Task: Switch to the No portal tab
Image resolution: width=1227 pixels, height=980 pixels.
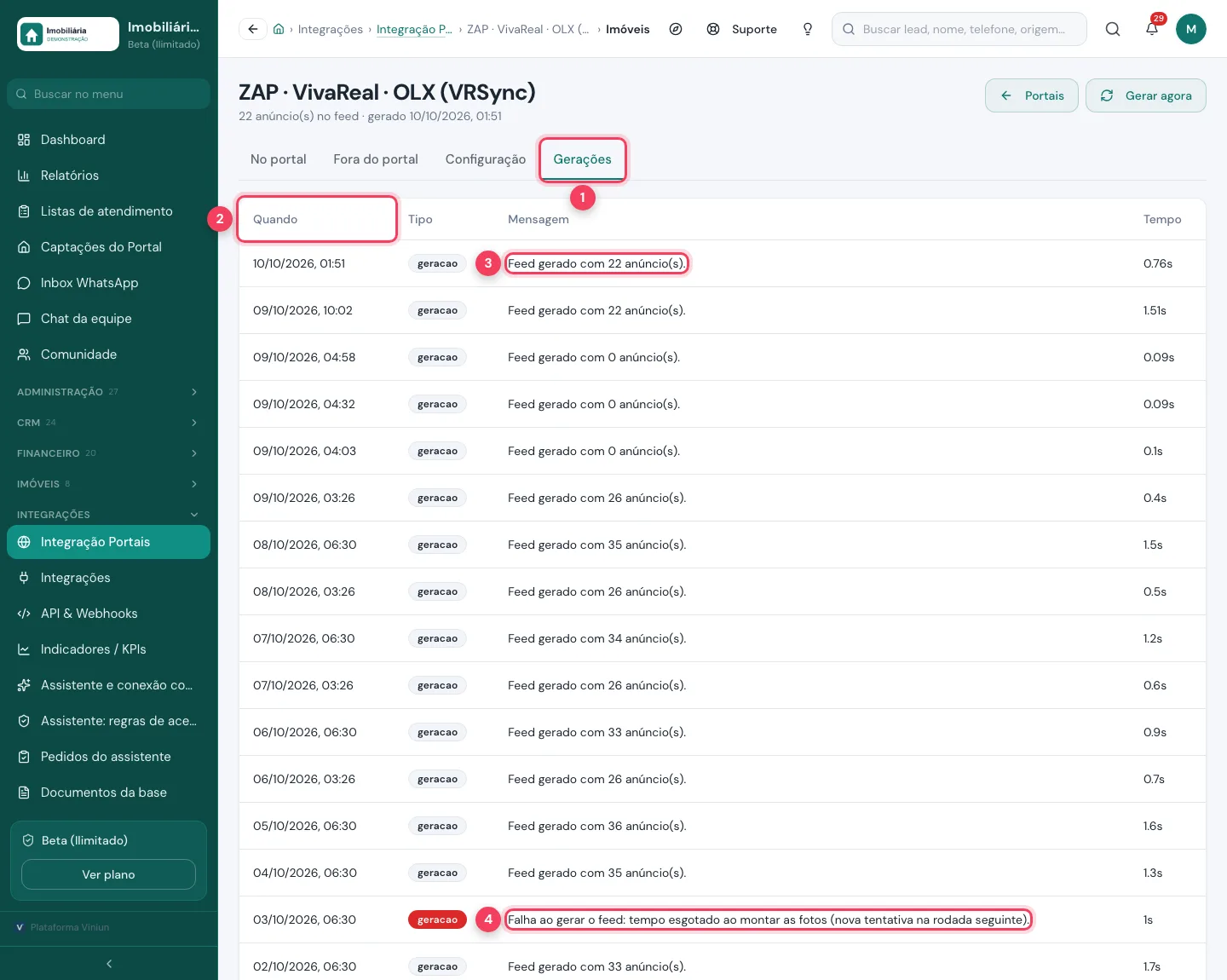Action: [x=279, y=159]
